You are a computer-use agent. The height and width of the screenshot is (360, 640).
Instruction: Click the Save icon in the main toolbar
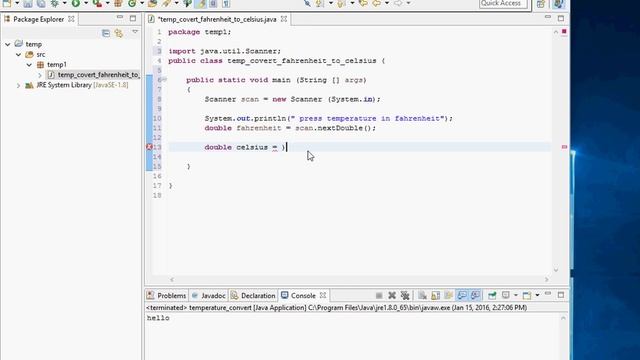point(28,4)
